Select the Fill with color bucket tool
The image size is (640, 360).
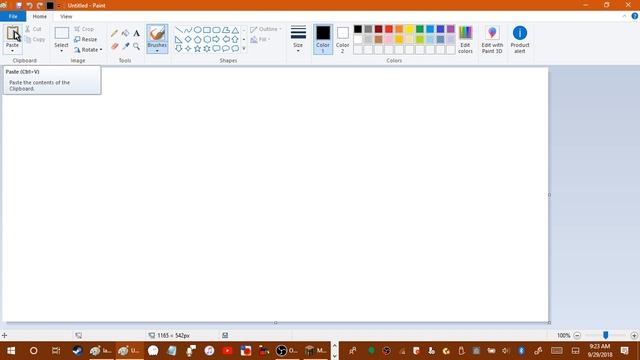point(125,33)
